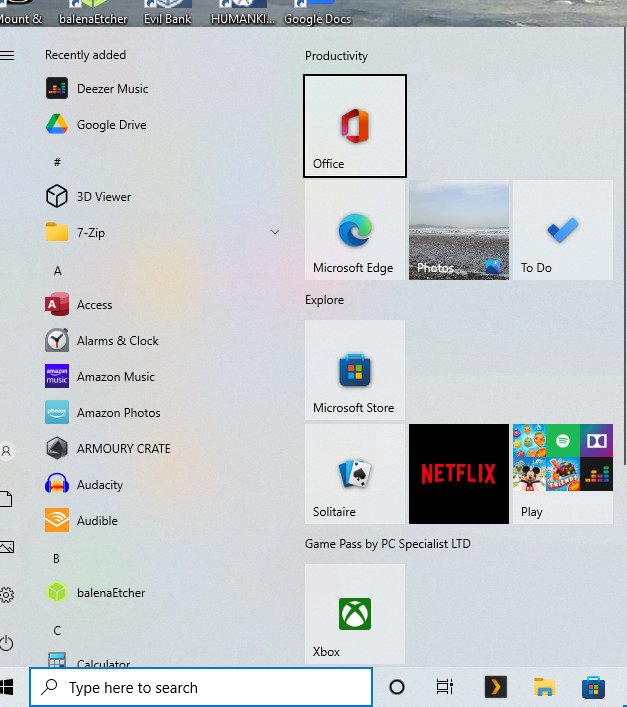Open the Photos live tile

coord(459,230)
